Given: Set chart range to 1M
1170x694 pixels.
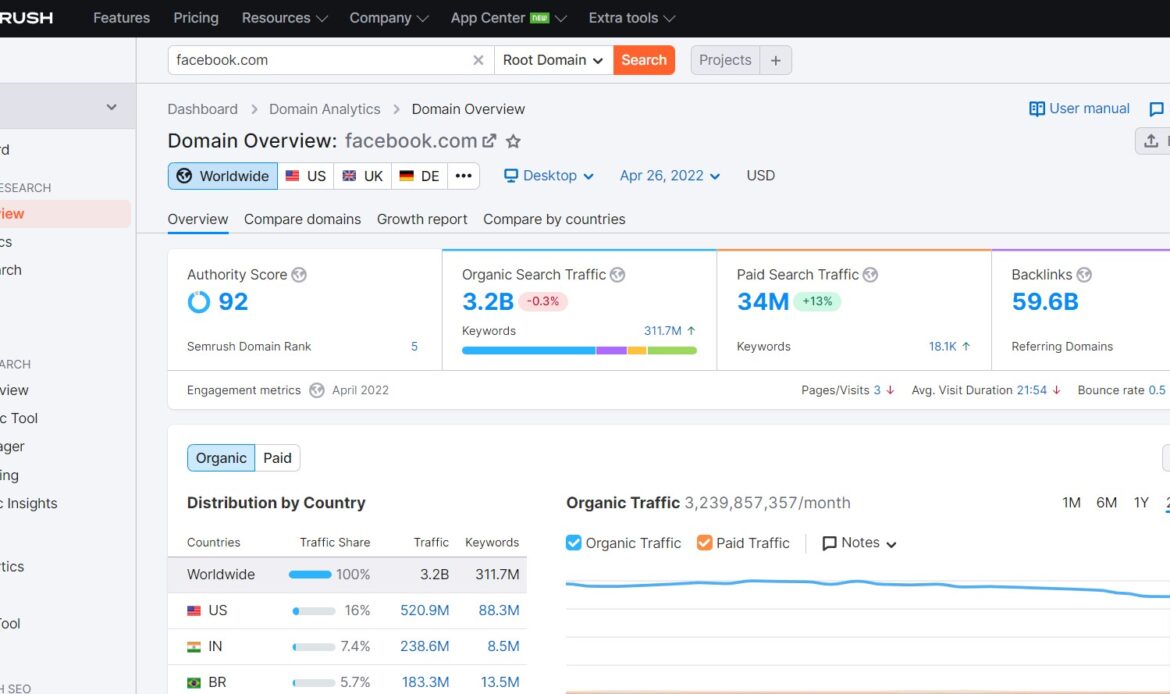Looking at the screenshot, I should pos(1072,503).
